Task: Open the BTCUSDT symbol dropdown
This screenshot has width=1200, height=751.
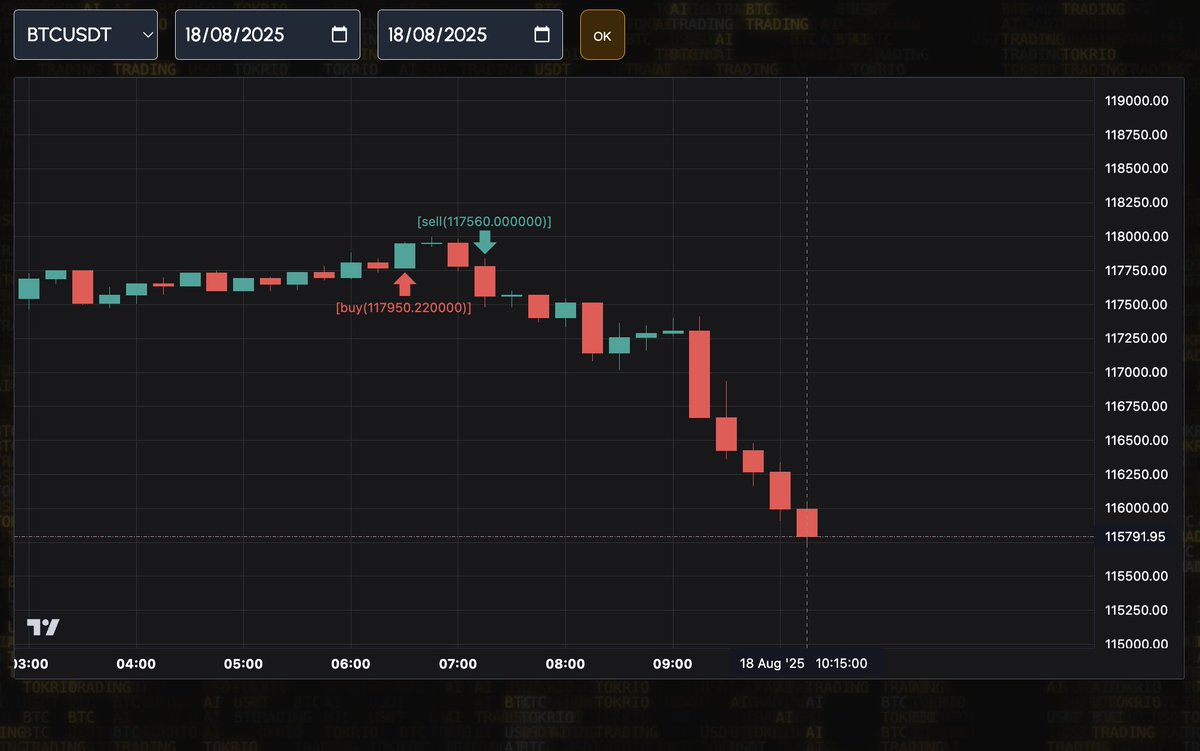Action: [x=85, y=33]
